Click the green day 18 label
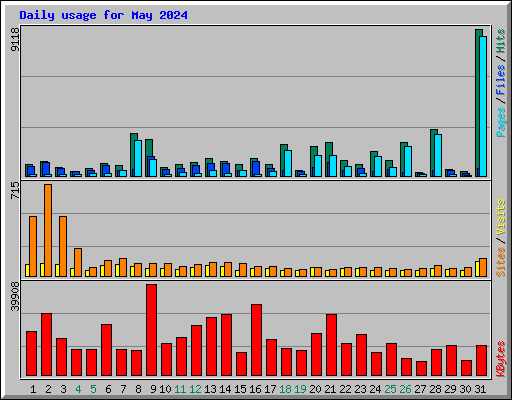 [x=285, y=389]
